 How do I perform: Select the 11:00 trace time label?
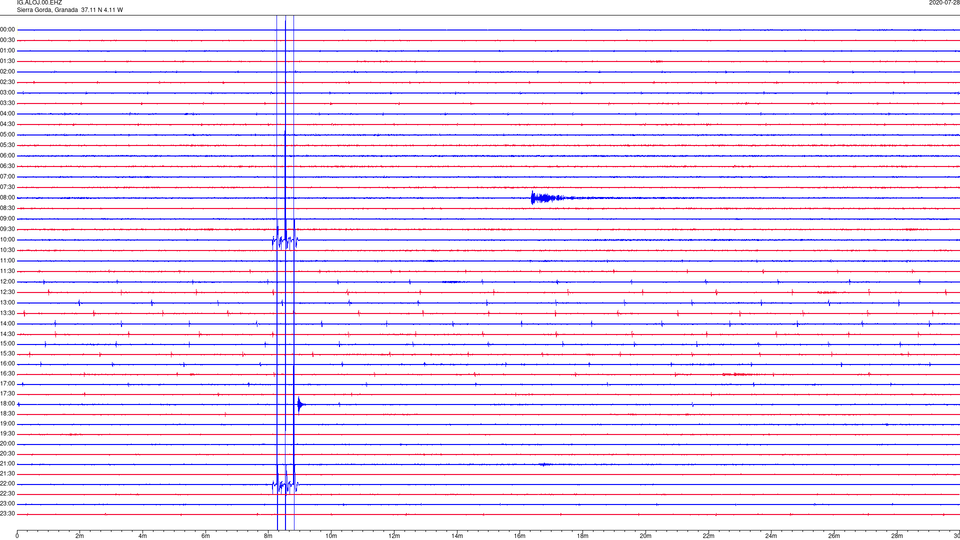pyautogui.click(x=8, y=260)
